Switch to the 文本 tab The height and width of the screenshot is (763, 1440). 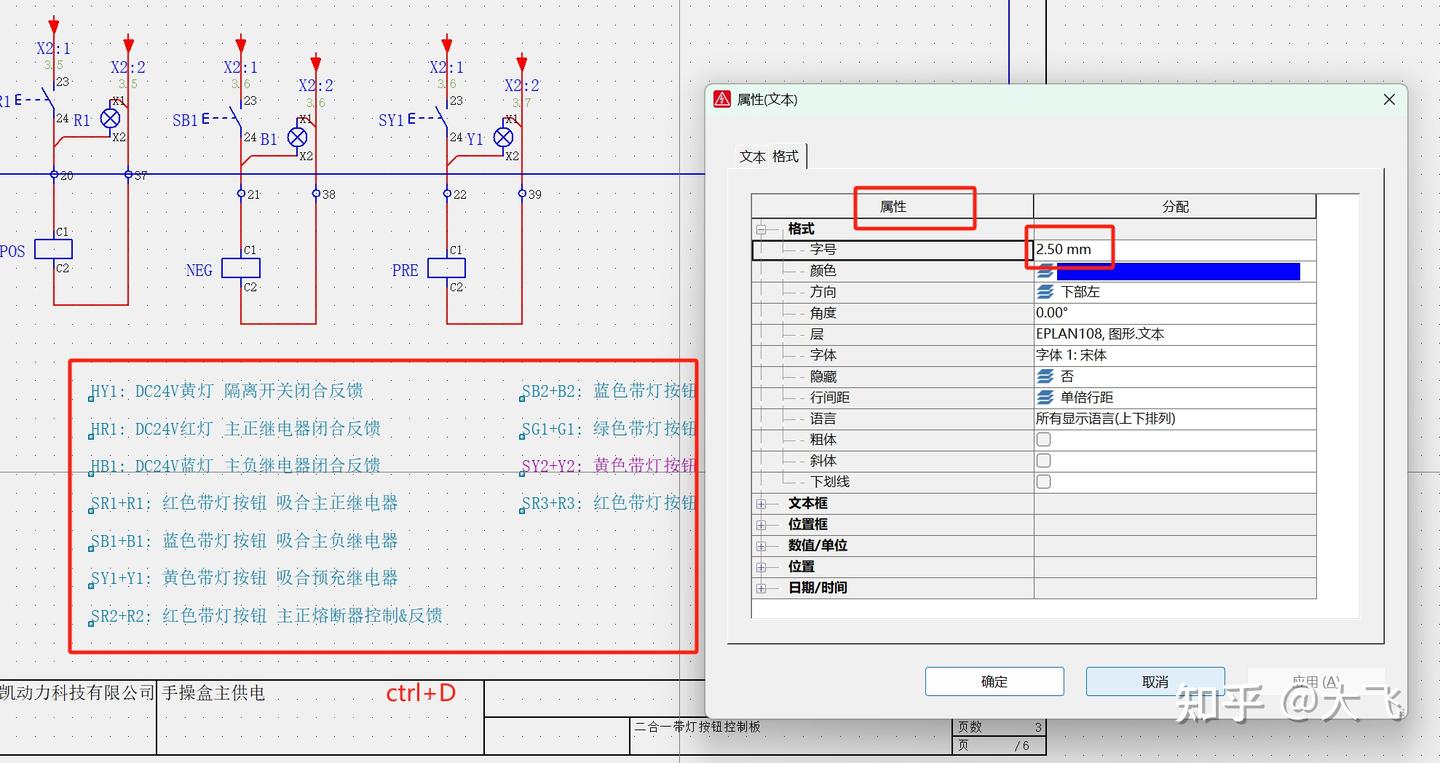pyautogui.click(x=753, y=156)
